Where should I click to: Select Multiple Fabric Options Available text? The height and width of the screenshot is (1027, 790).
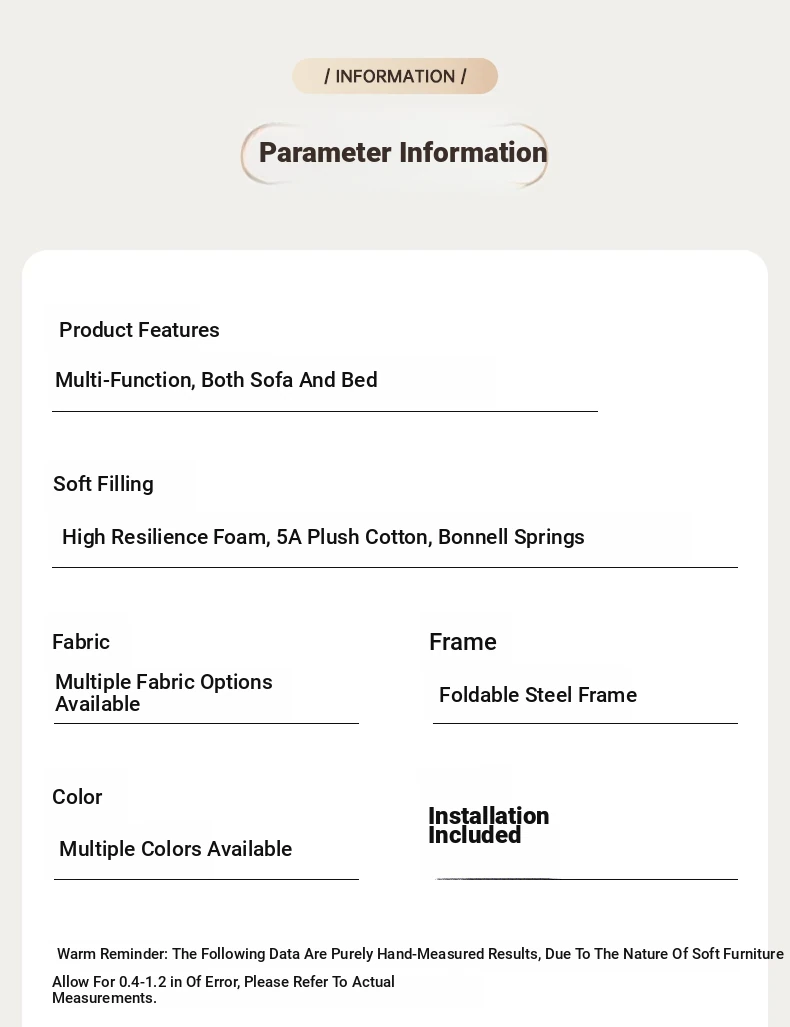(x=164, y=692)
